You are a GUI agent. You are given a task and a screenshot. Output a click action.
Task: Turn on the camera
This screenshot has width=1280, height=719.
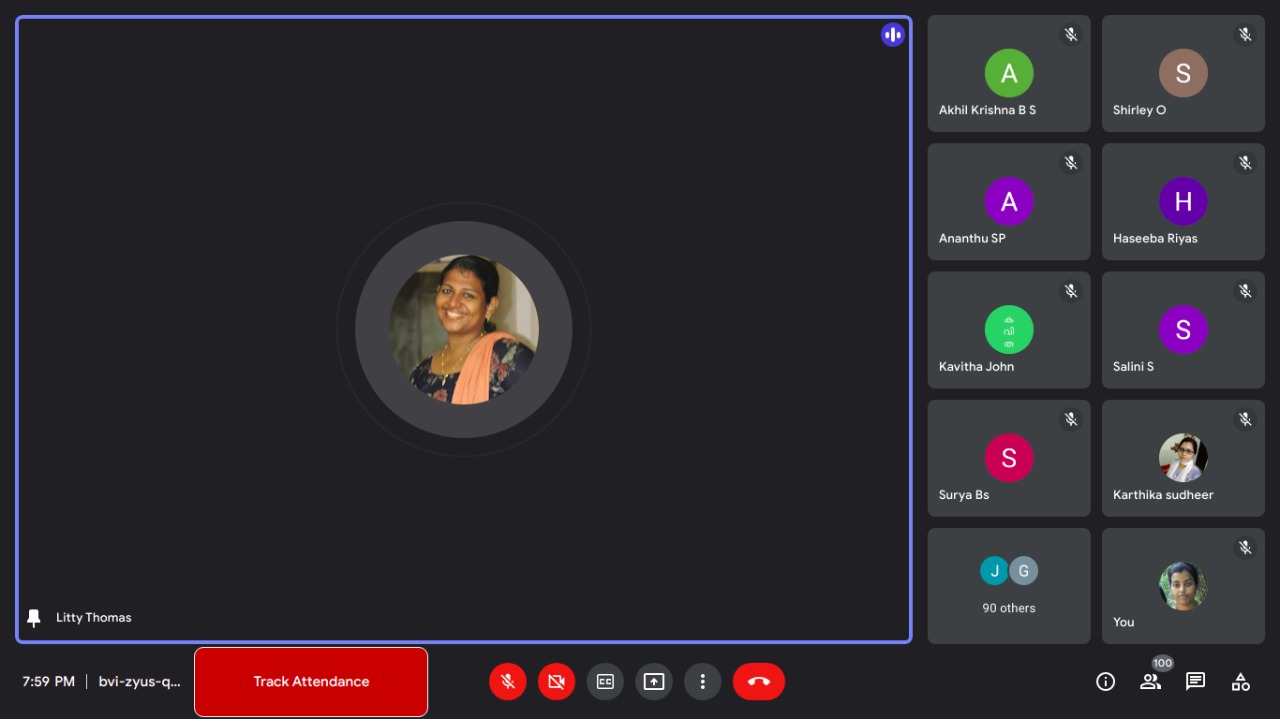pyautogui.click(x=557, y=682)
